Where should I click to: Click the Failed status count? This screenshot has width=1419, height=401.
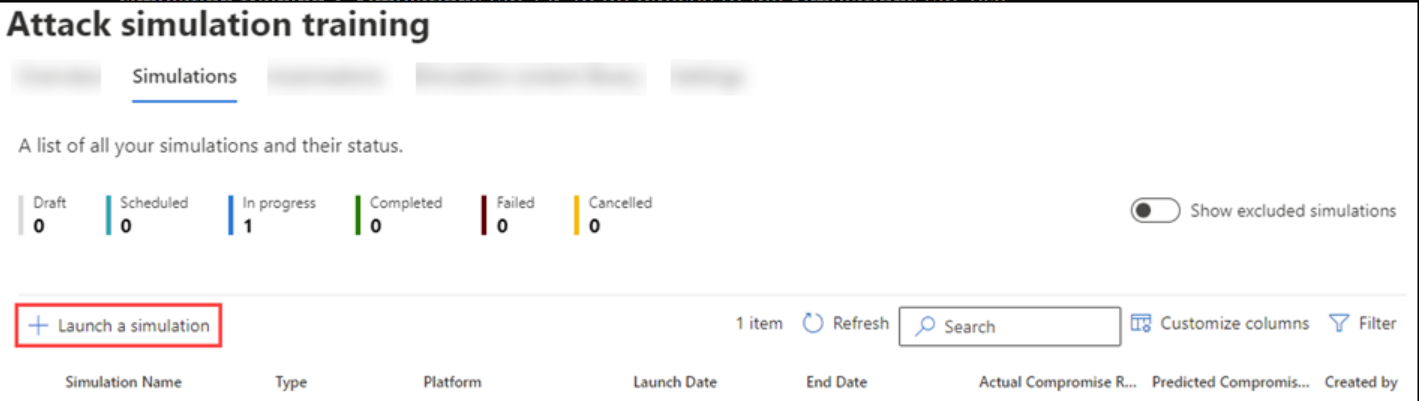(502, 226)
